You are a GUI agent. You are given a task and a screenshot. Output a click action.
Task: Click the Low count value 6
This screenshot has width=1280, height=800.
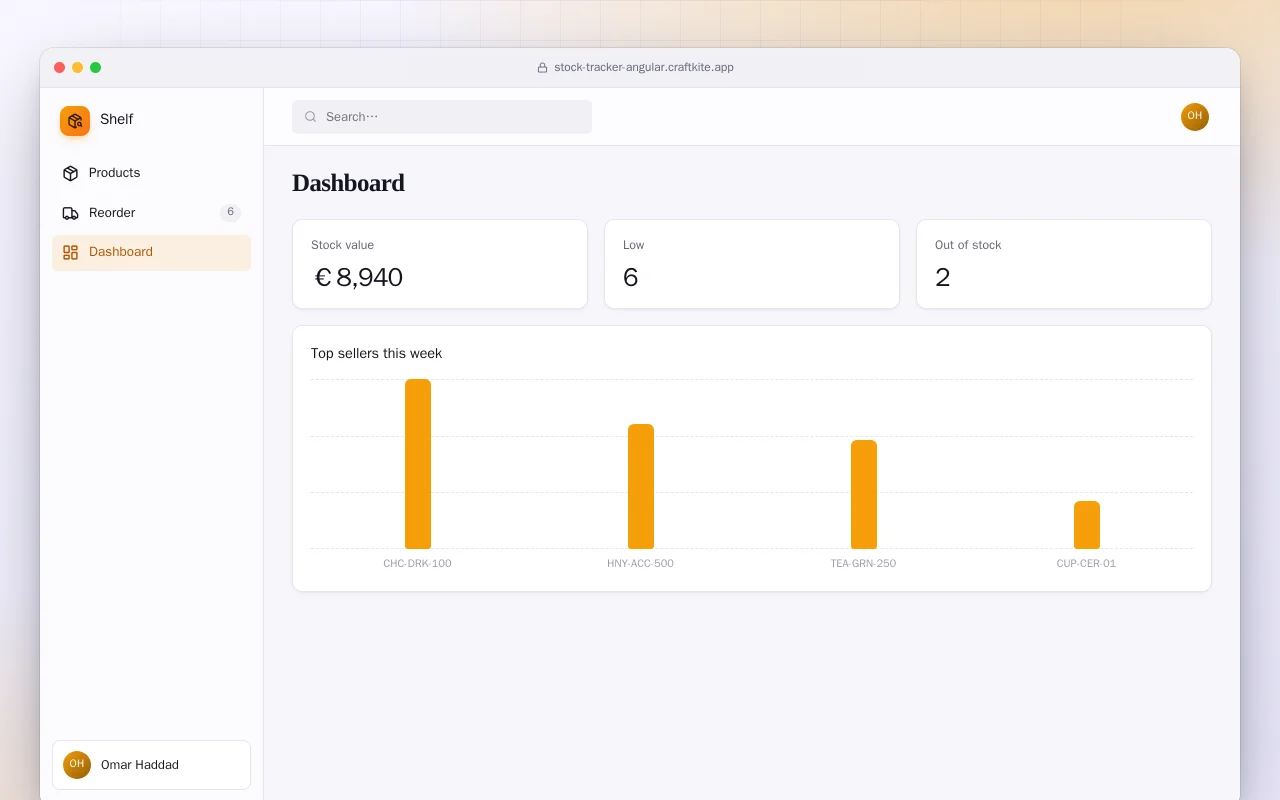point(631,278)
